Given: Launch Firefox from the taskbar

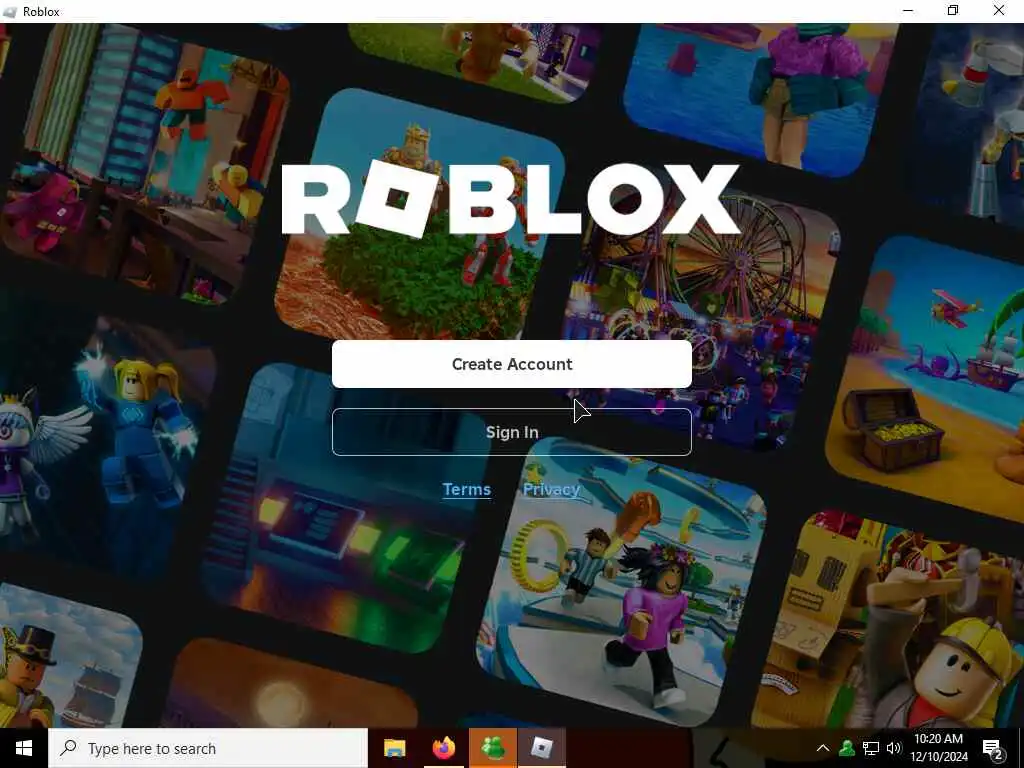Looking at the screenshot, I should [443, 748].
